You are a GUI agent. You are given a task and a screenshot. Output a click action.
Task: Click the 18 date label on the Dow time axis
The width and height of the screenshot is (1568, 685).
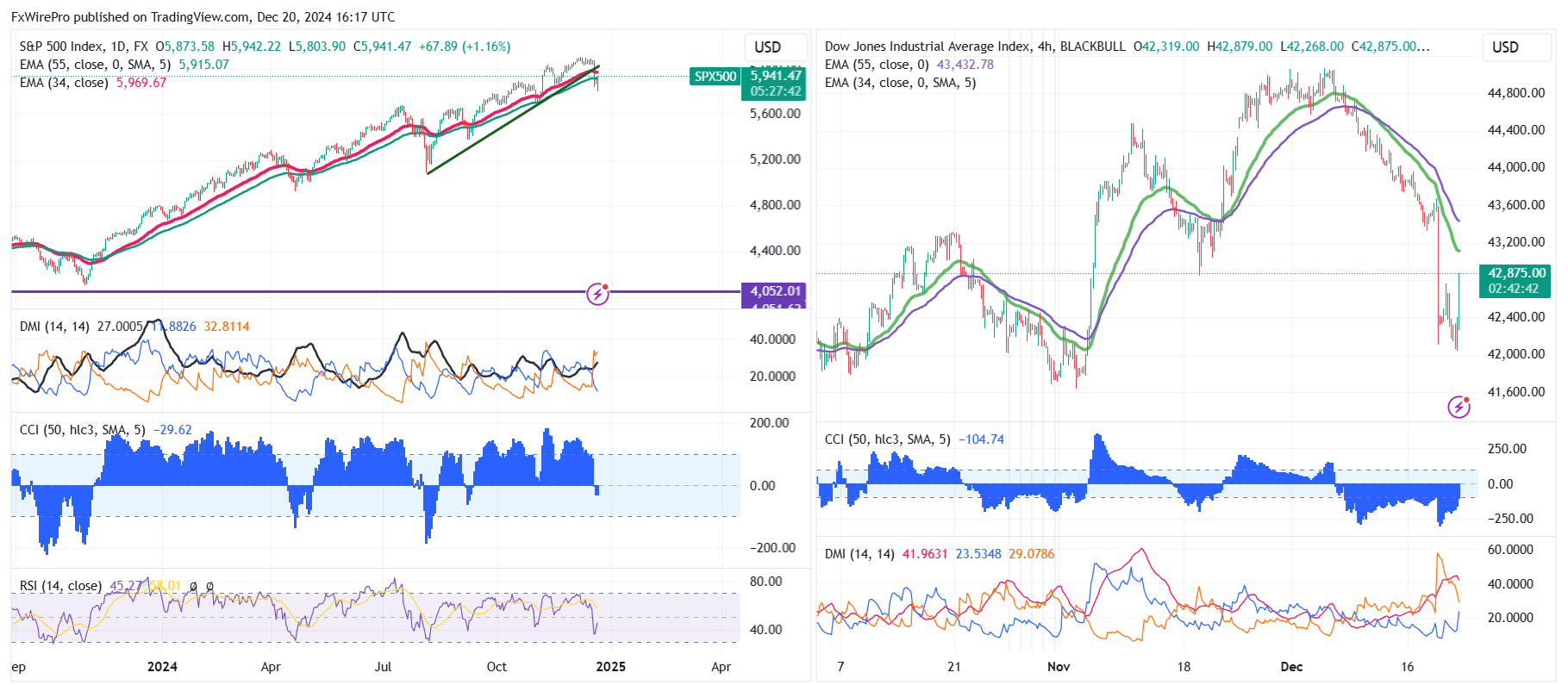tap(1184, 667)
